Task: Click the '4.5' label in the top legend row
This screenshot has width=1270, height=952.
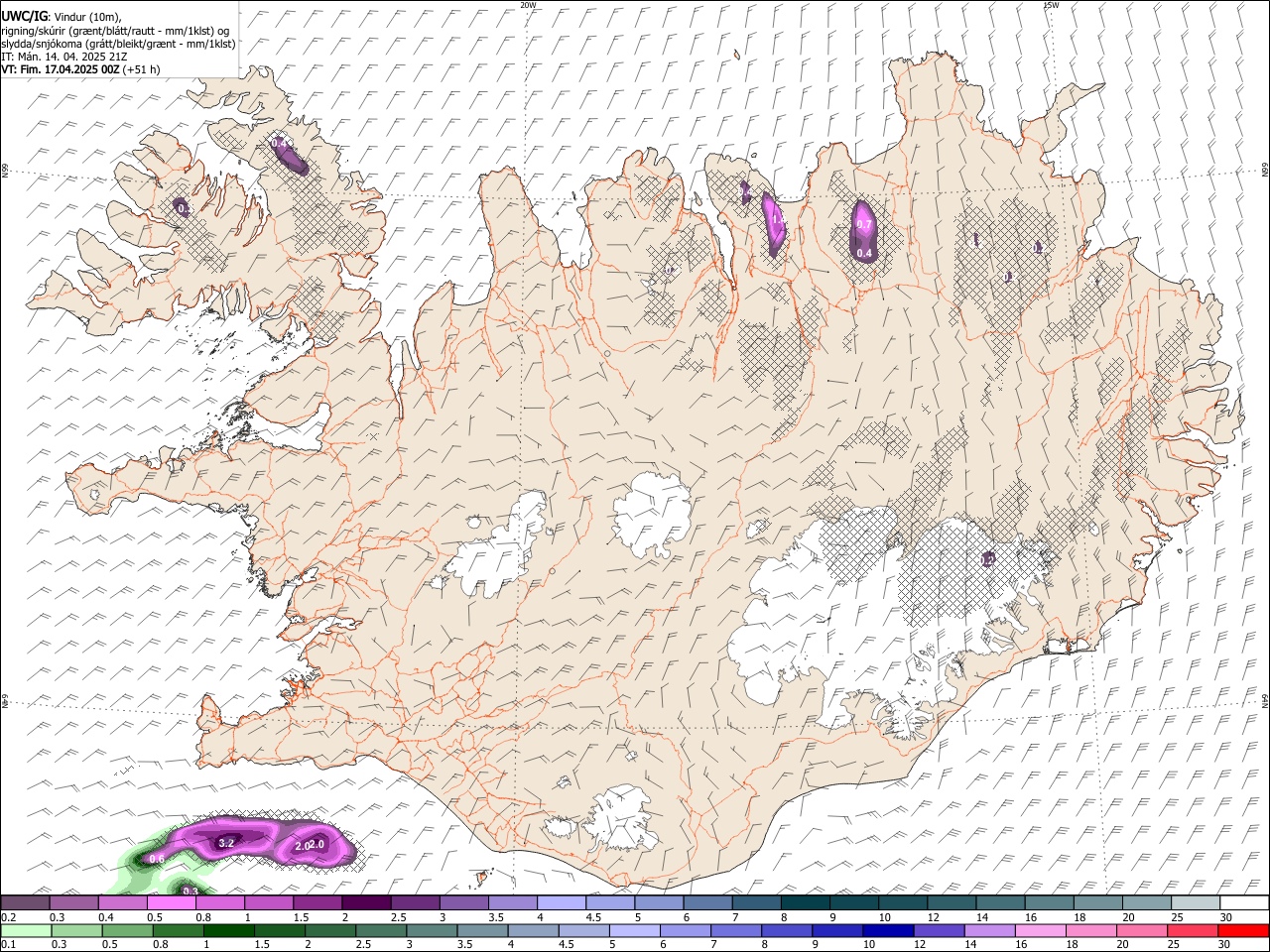Action: pyautogui.click(x=593, y=917)
